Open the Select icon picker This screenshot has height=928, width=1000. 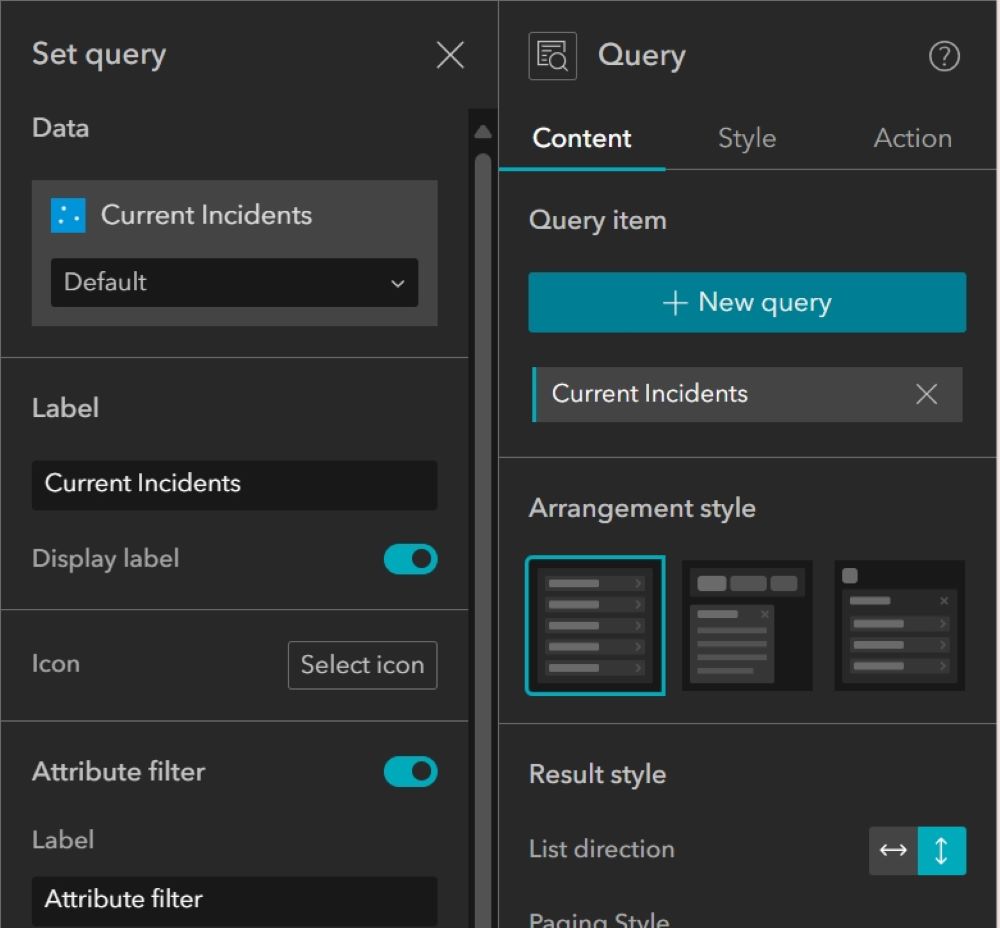[x=362, y=665]
